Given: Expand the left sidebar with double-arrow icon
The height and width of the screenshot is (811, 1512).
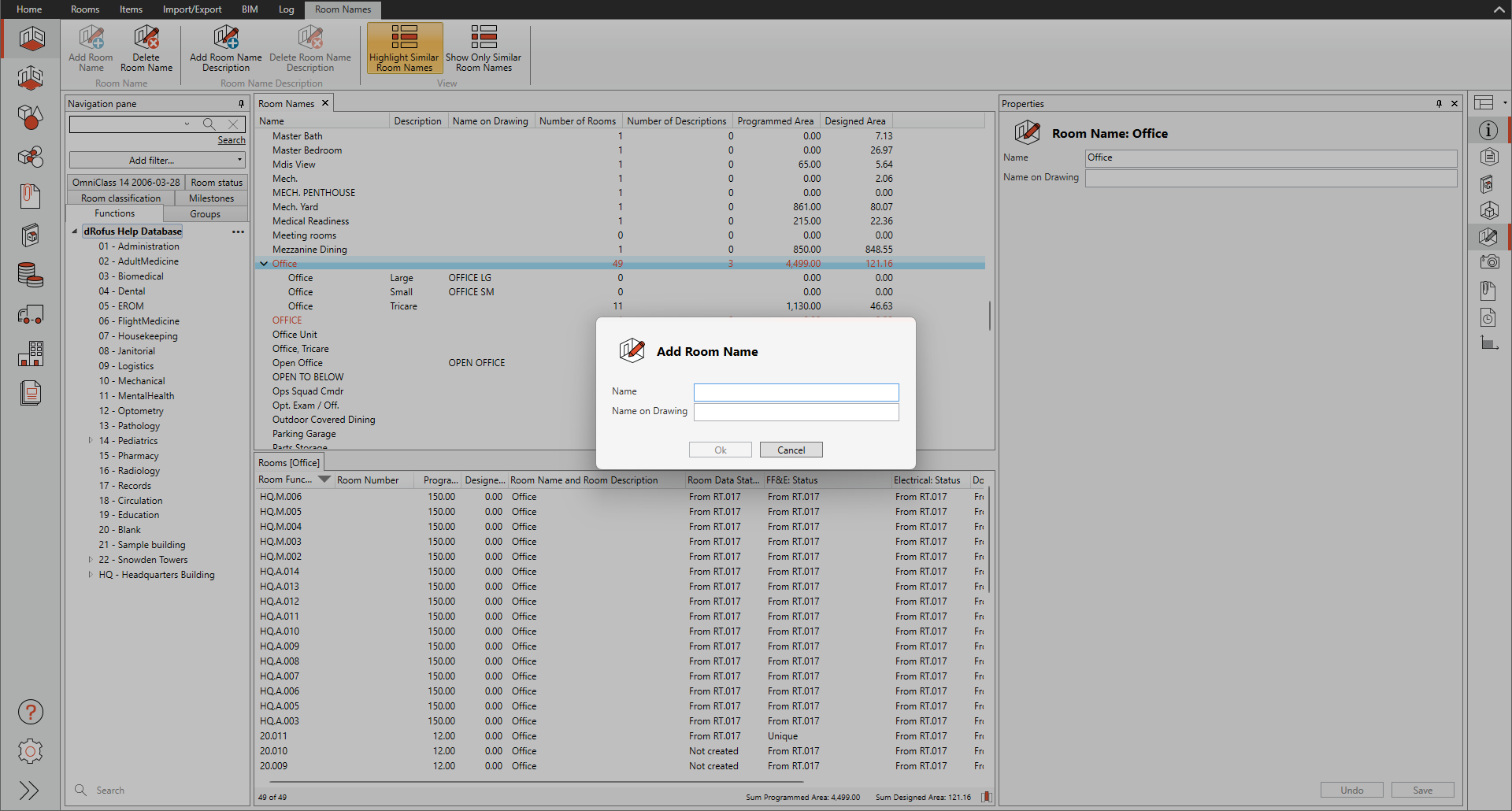Looking at the screenshot, I should 29,791.
